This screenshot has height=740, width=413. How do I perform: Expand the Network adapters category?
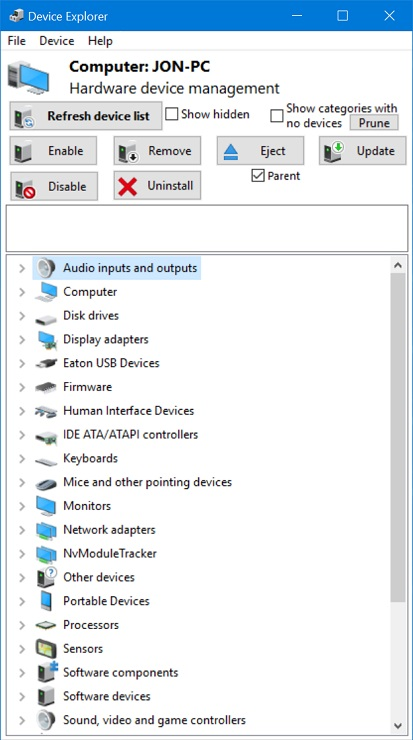22,530
